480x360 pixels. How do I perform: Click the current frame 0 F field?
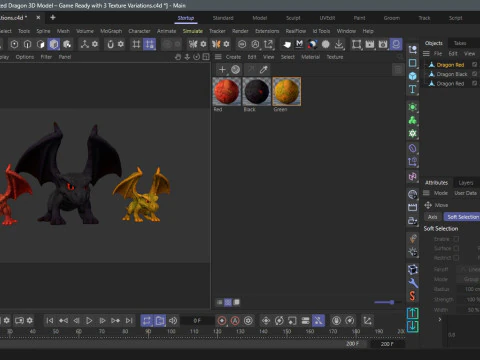point(197,321)
